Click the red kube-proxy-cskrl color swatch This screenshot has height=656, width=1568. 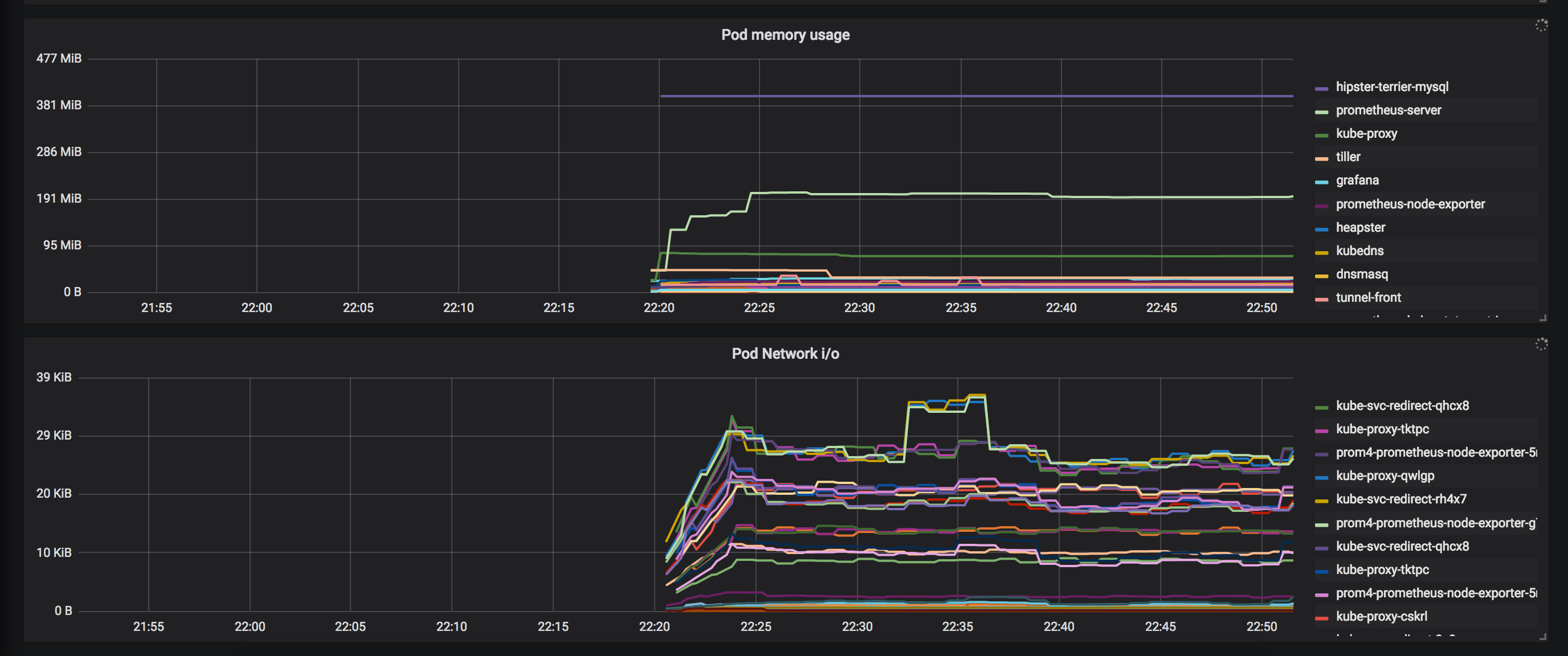[x=1321, y=618]
